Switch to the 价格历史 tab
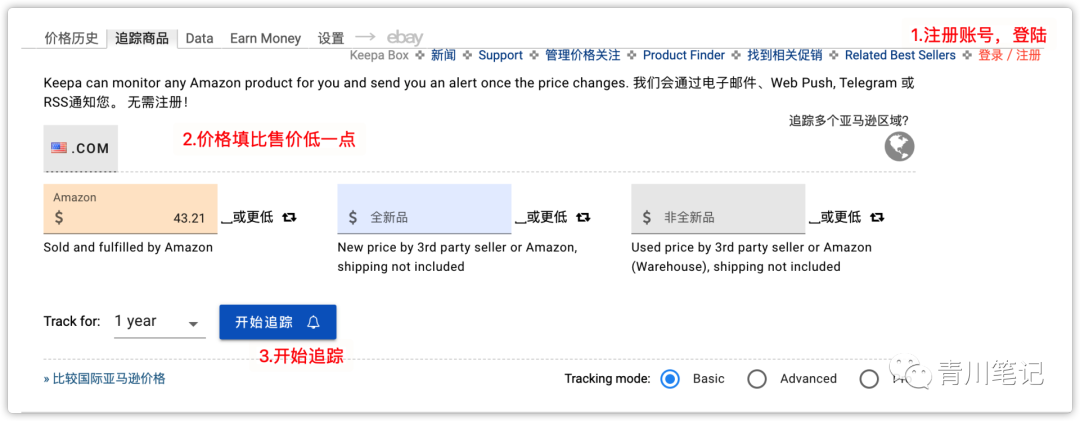The height and width of the screenshot is (421, 1080). pyautogui.click(x=72, y=38)
